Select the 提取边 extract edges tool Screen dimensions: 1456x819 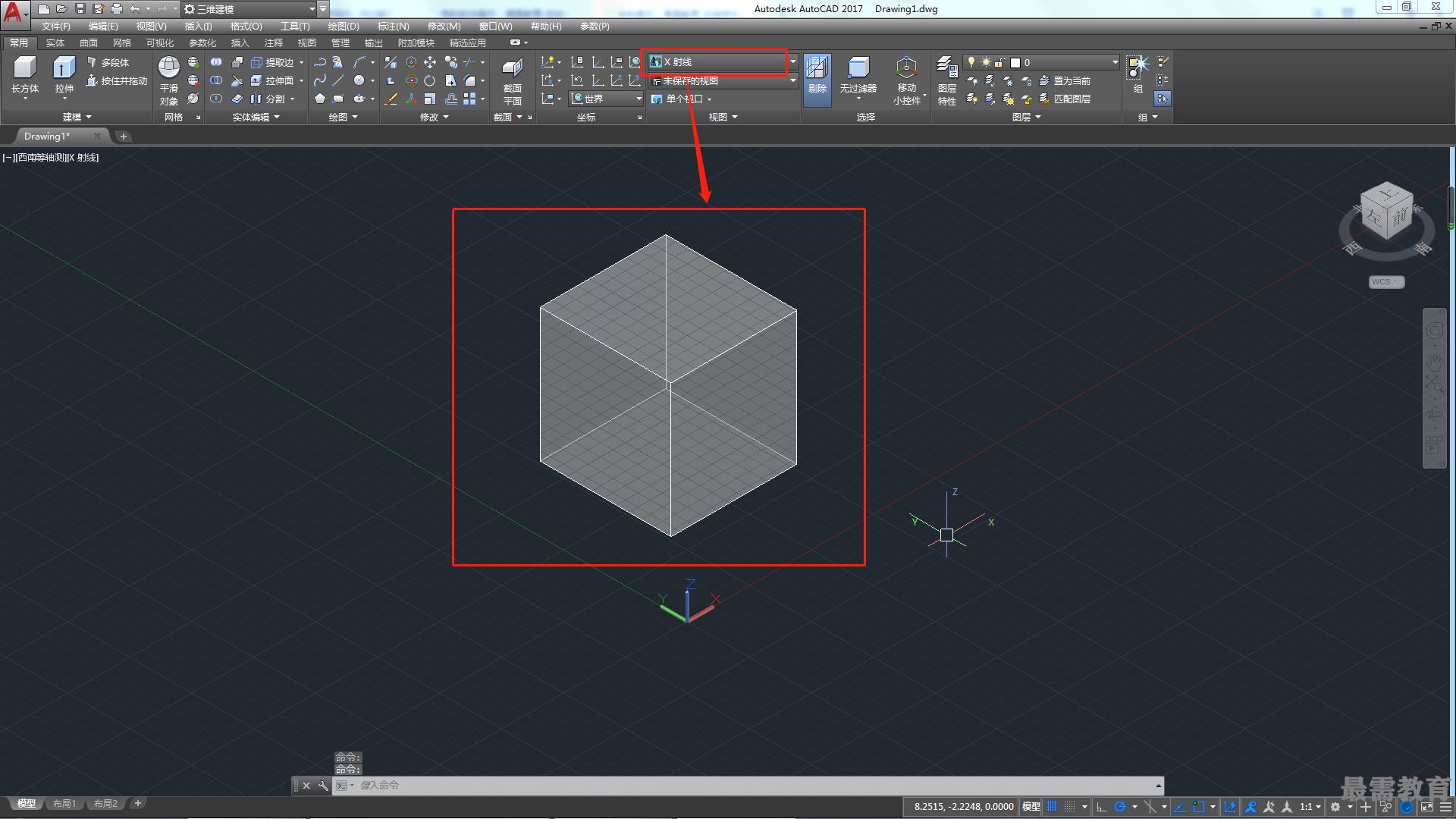pyautogui.click(x=271, y=62)
